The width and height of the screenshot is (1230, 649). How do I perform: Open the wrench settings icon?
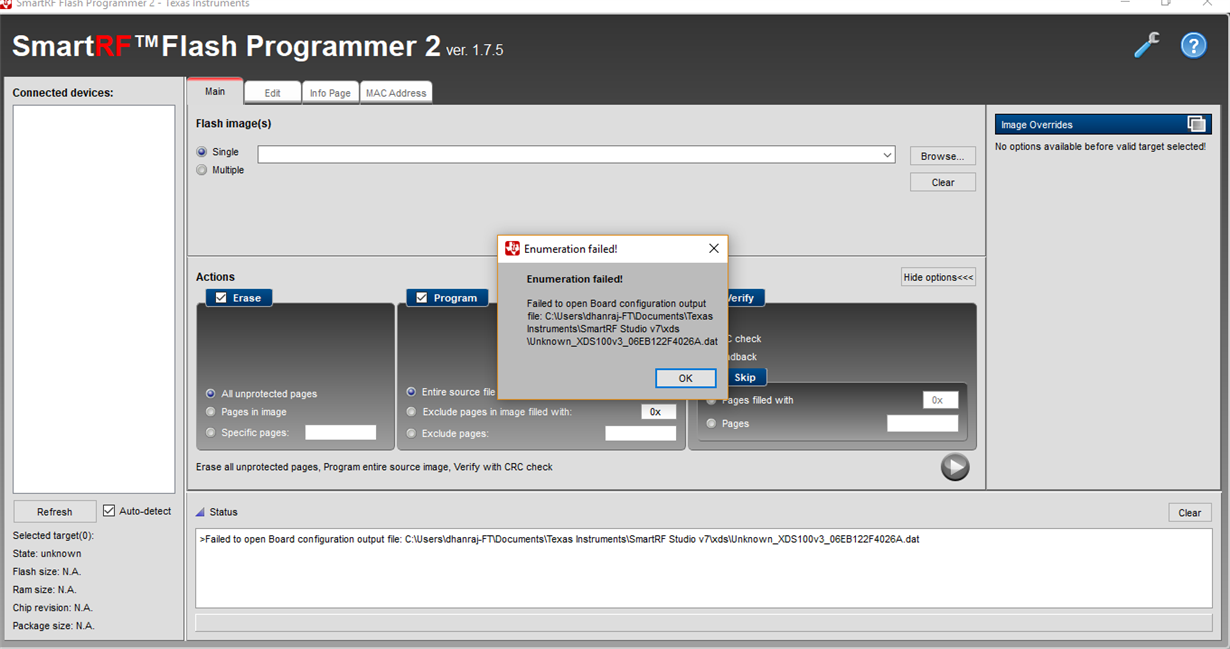pyautogui.click(x=1147, y=45)
